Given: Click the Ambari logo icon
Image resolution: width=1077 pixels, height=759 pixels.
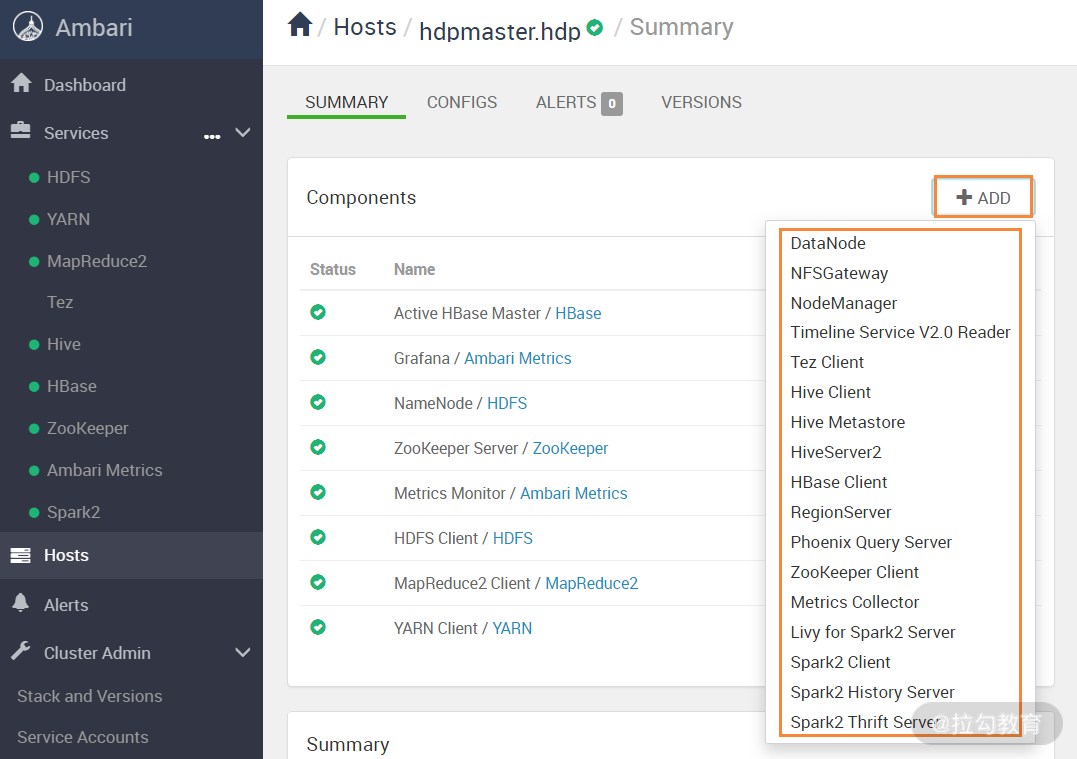Looking at the screenshot, I should 28,28.
